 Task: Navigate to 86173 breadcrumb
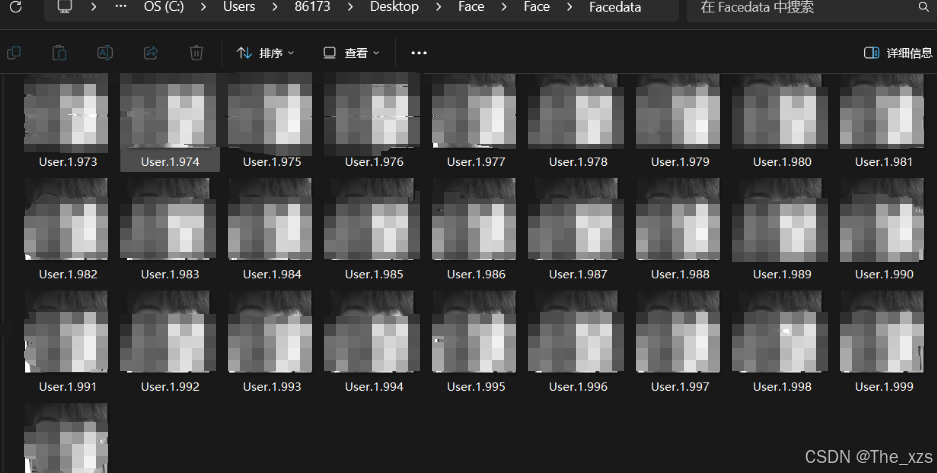(313, 7)
